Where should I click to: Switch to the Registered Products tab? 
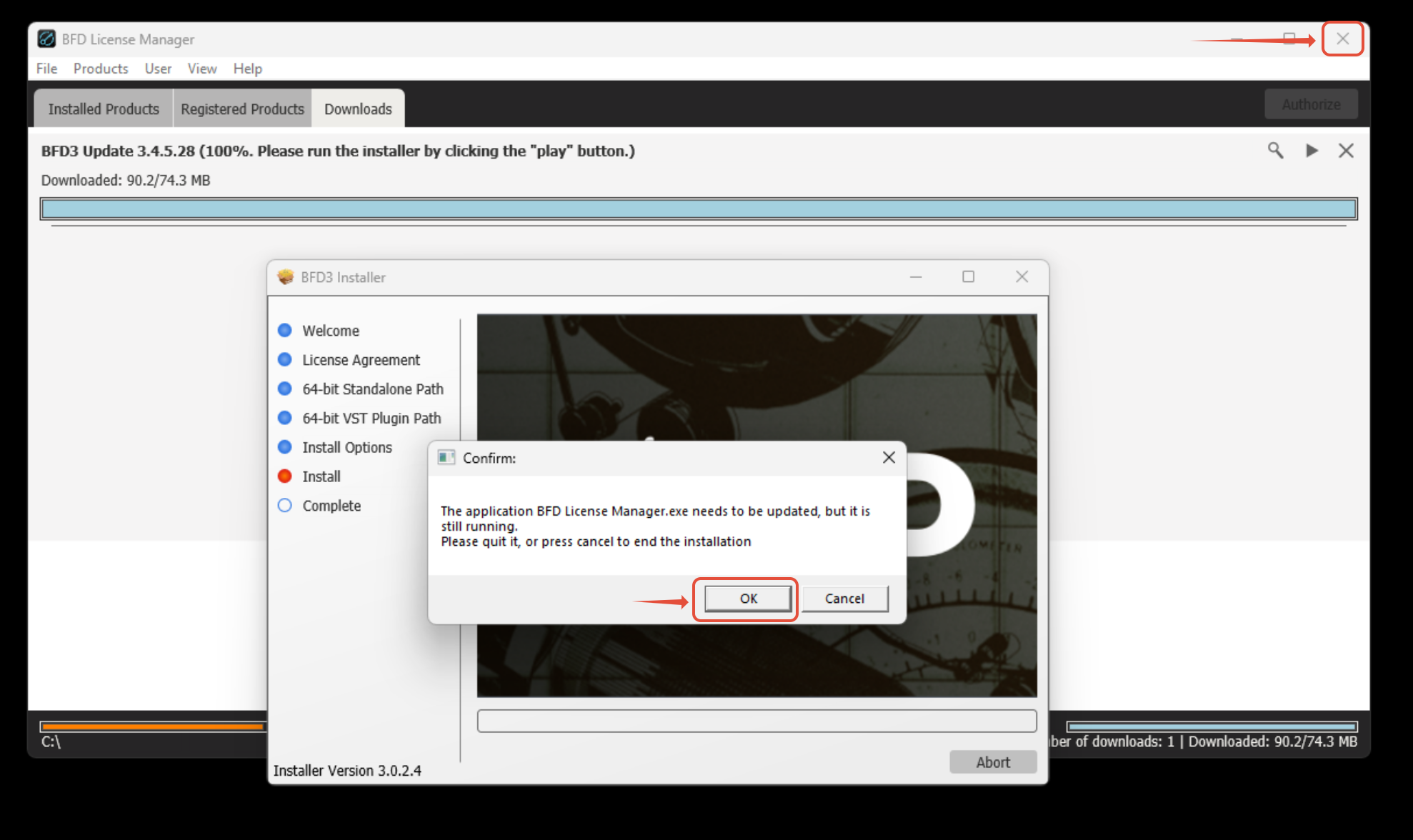(x=242, y=109)
